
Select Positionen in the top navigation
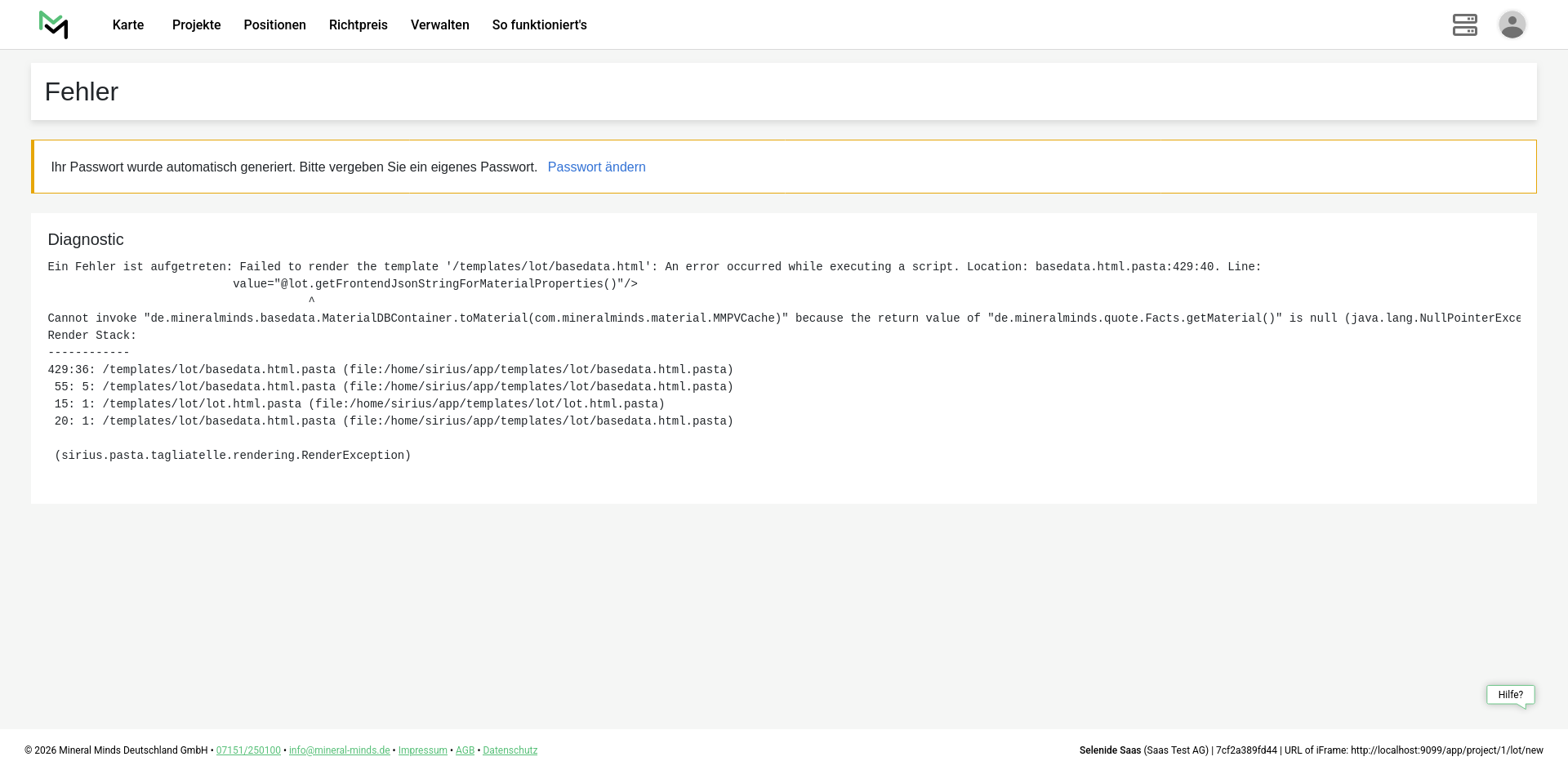(274, 25)
